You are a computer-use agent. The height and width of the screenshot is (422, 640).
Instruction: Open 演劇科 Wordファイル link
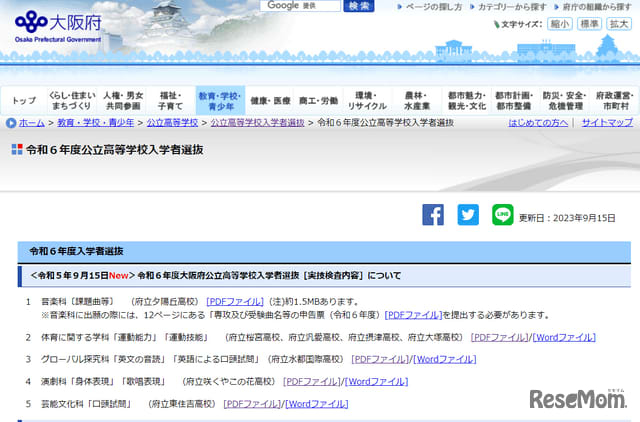(377, 382)
